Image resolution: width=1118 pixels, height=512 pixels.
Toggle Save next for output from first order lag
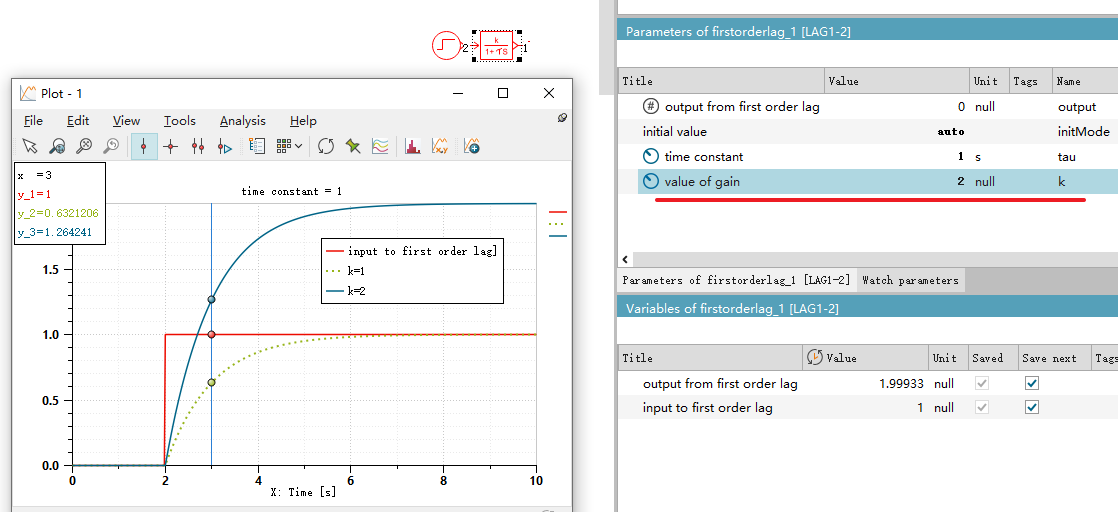click(1032, 383)
